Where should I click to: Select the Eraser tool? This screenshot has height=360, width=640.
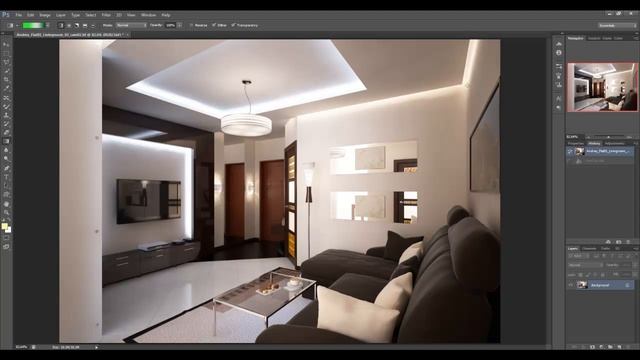[6, 133]
